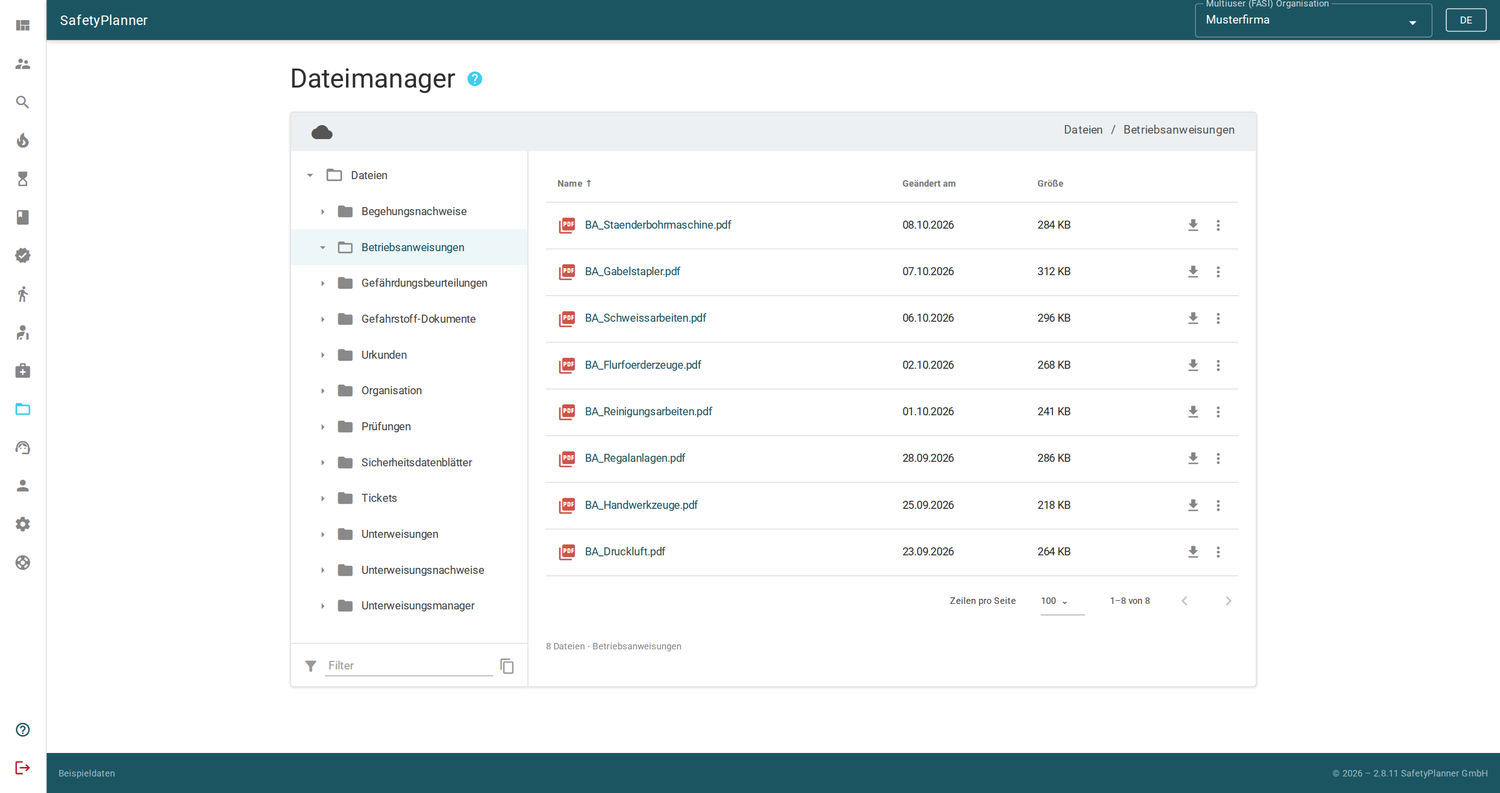
Task: Download BA_Schweissarbeiten.pdf
Action: point(1193,318)
